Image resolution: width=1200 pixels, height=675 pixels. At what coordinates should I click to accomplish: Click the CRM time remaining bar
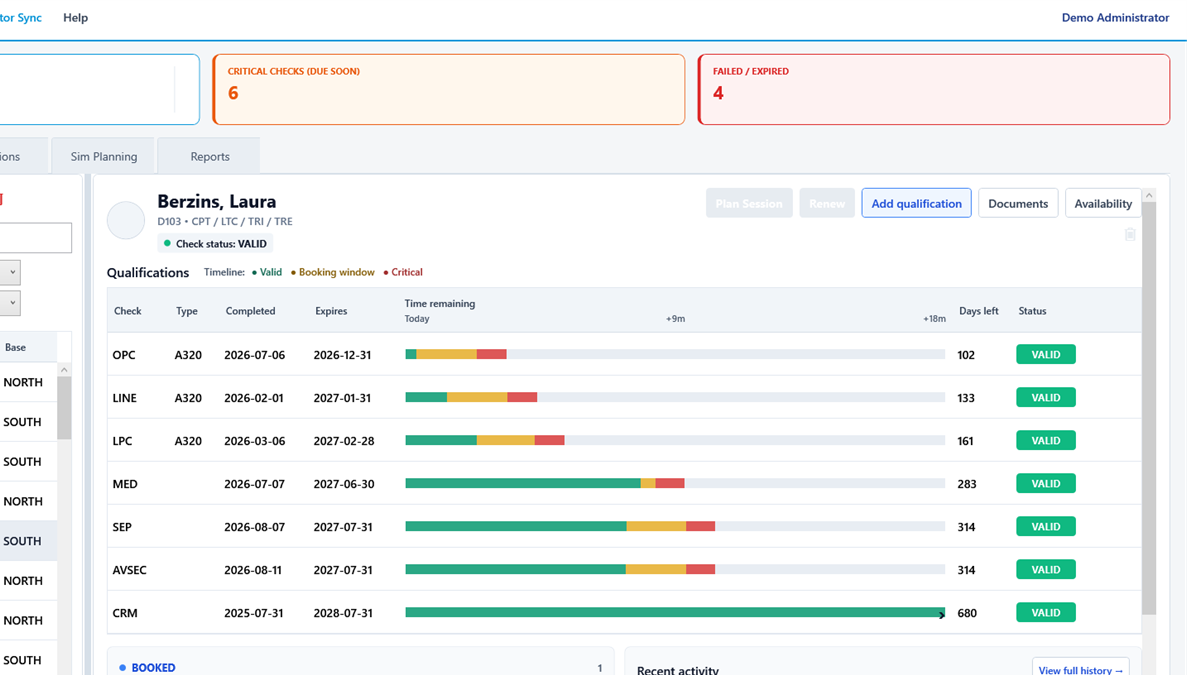coord(675,612)
